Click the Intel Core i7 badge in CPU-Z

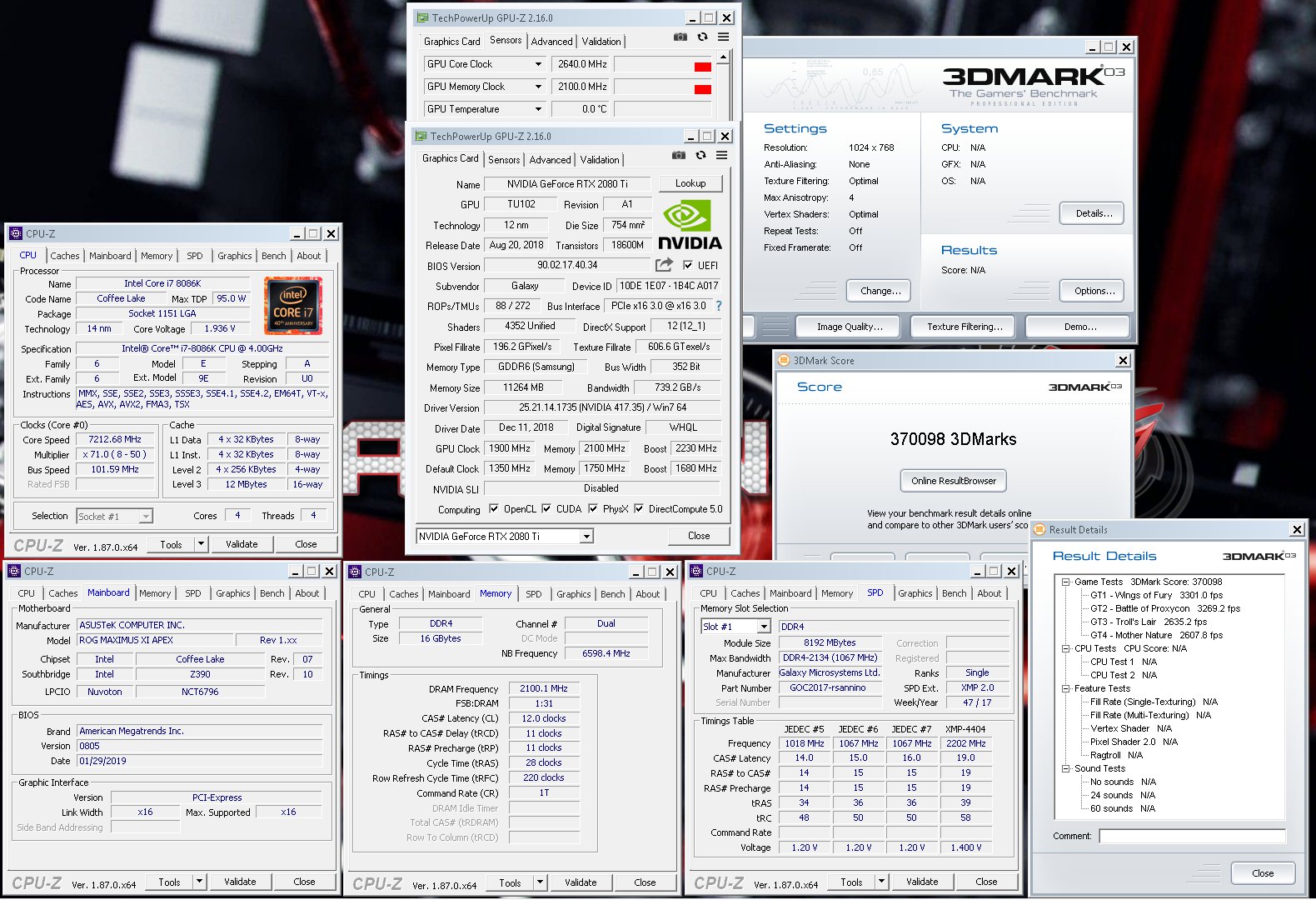pyautogui.click(x=293, y=306)
